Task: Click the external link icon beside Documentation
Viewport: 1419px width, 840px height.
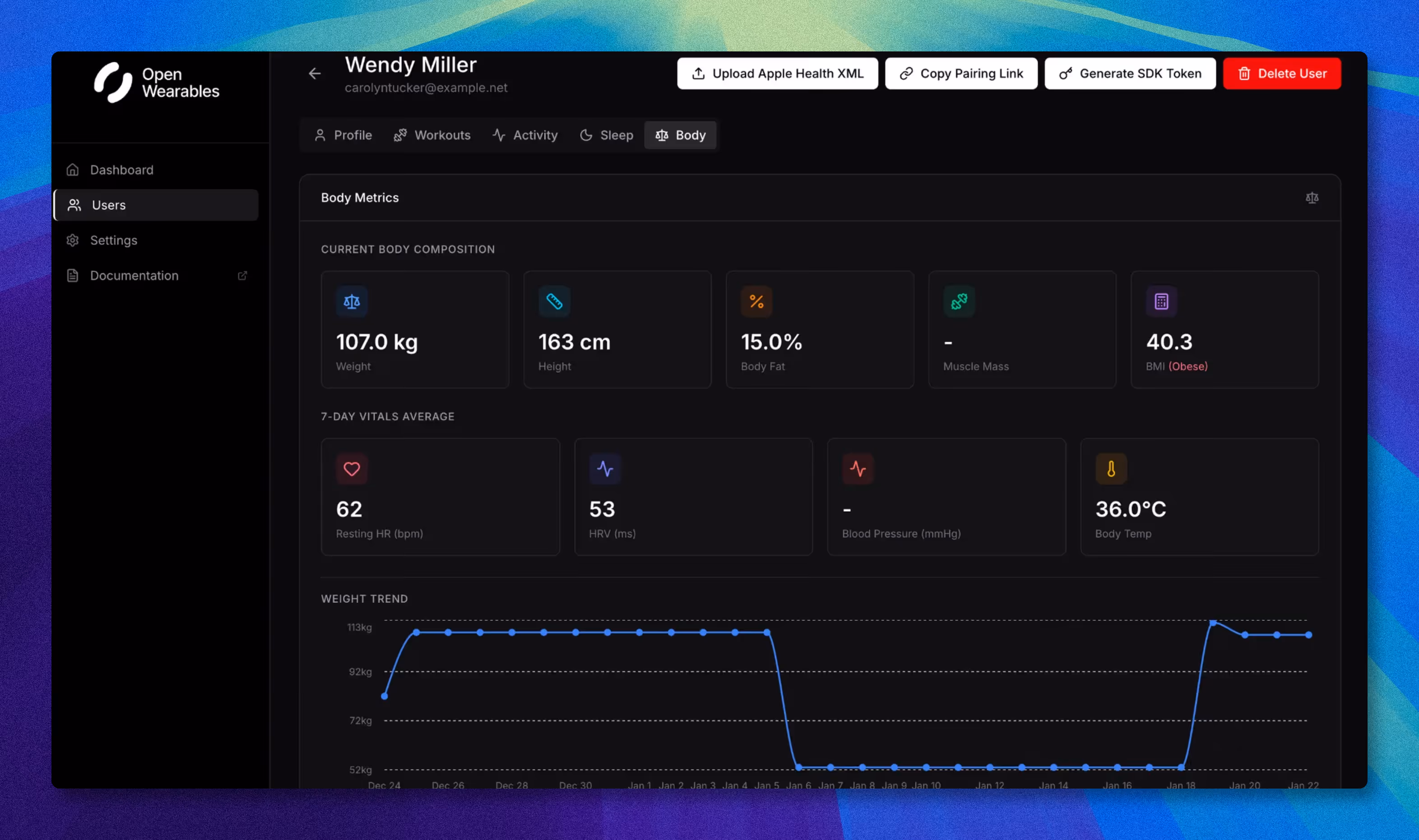Action: tap(242, 276)
